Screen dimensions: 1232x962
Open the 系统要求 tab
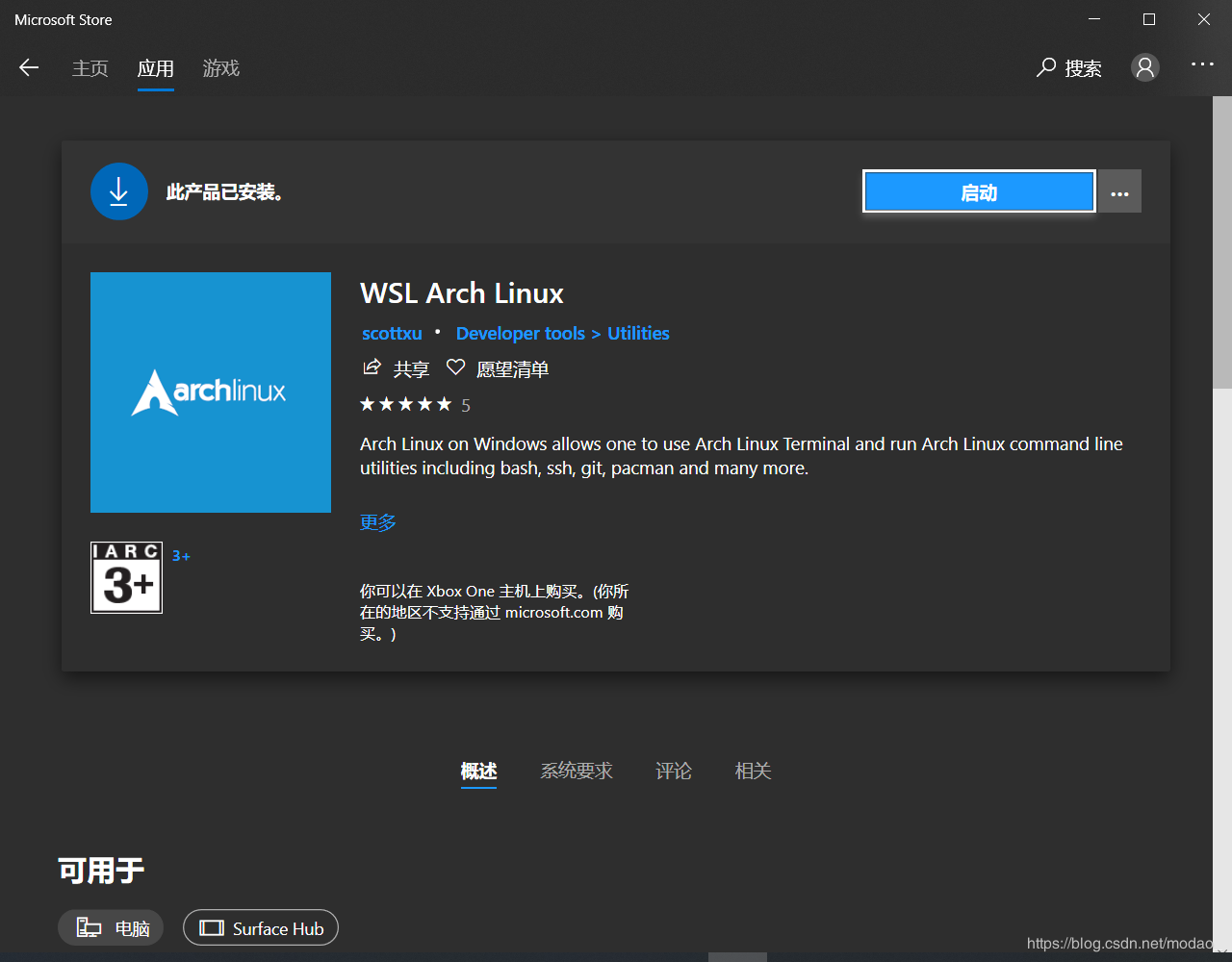coord(577,771)
